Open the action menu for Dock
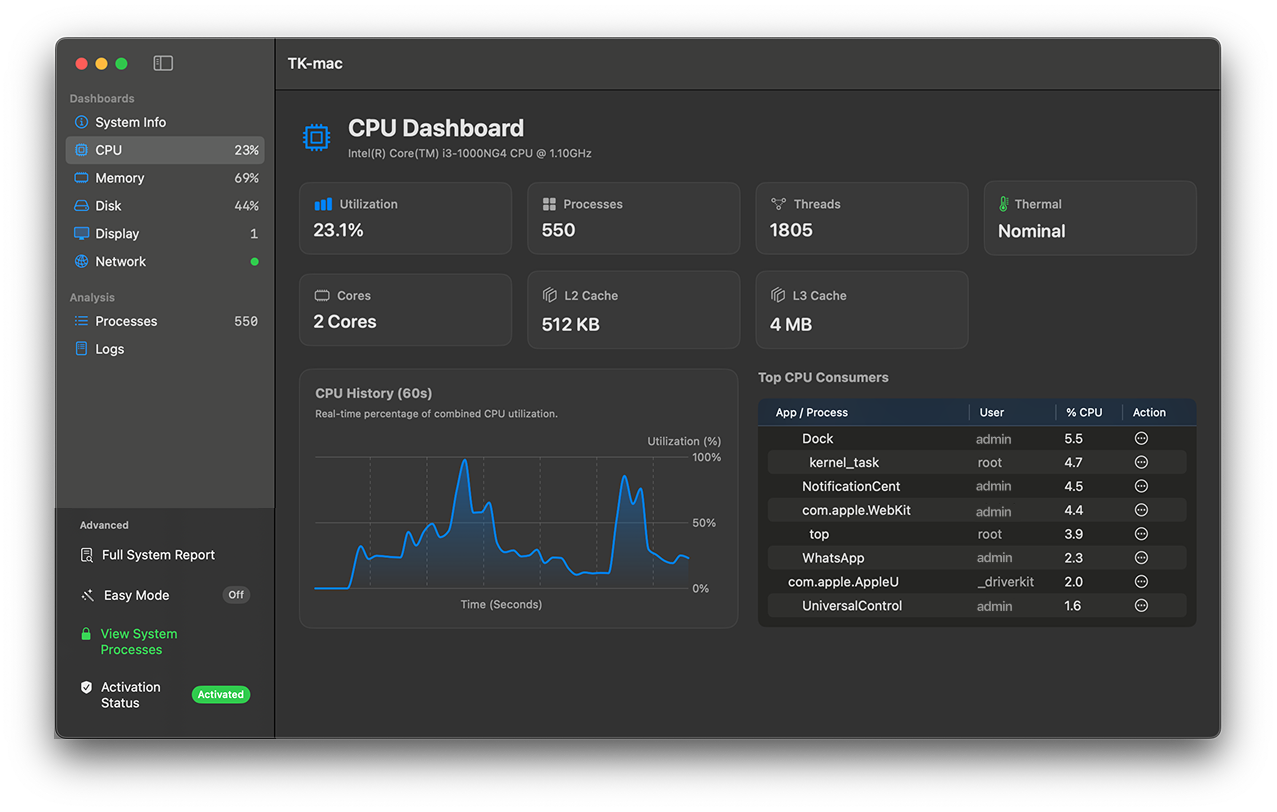The image size is (1277, 812). [1140, 438]
